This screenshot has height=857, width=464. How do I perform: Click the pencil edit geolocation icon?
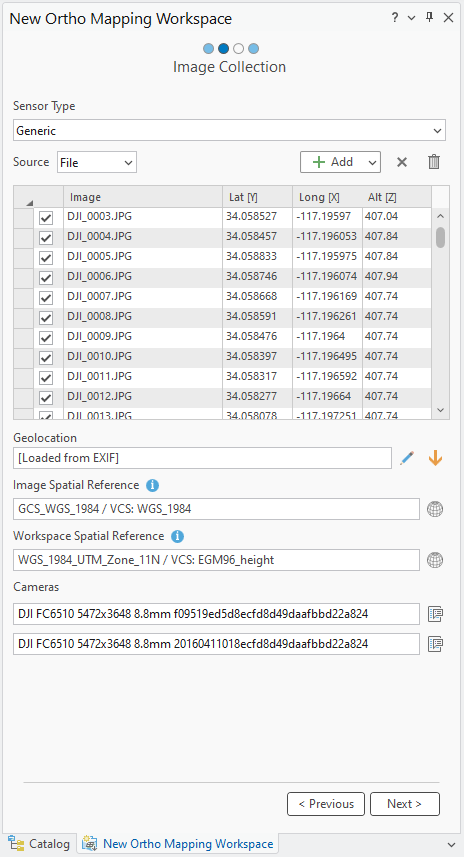(x=407, y=458)
